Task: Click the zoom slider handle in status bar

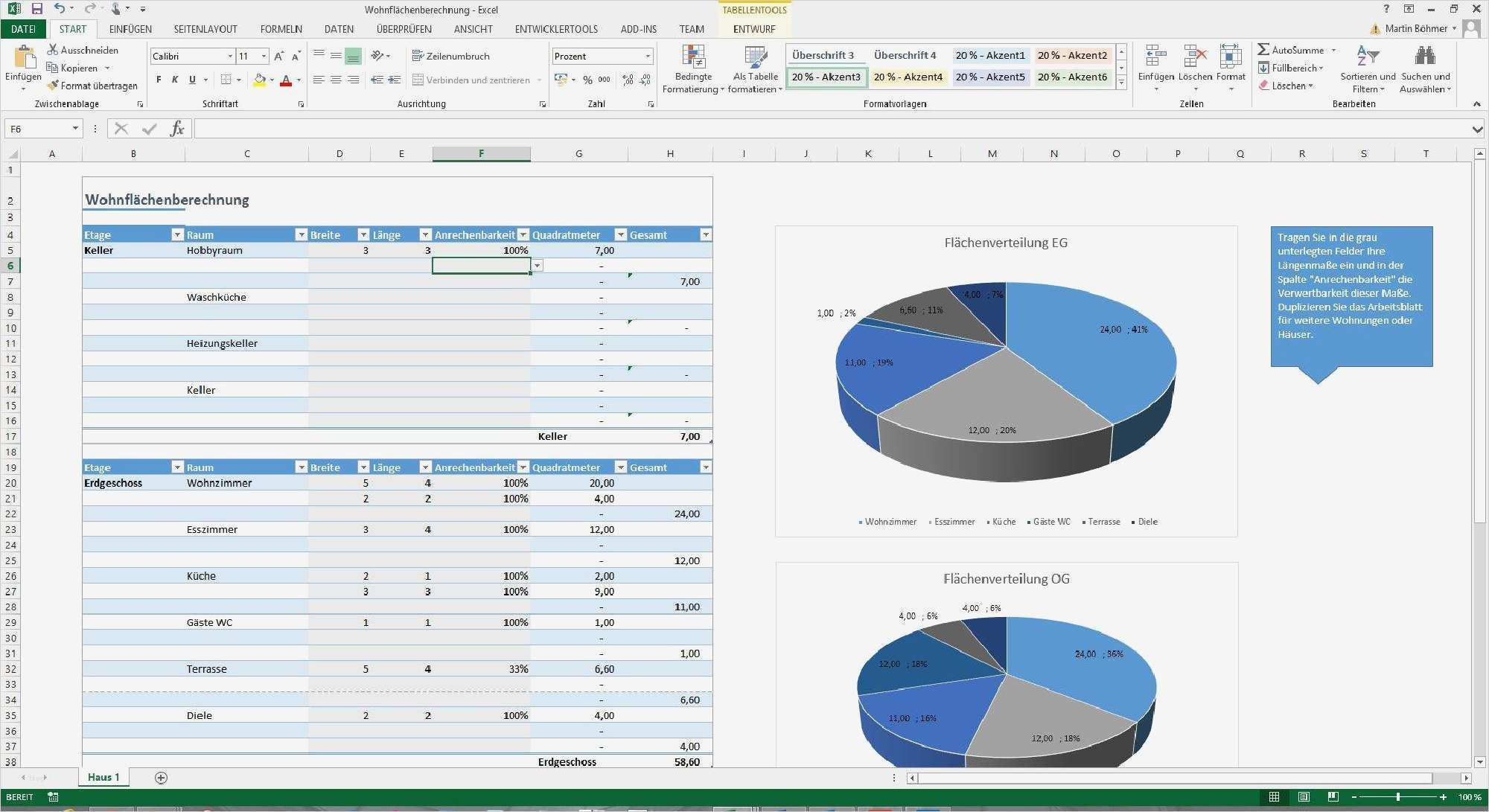Action: 1398,797
